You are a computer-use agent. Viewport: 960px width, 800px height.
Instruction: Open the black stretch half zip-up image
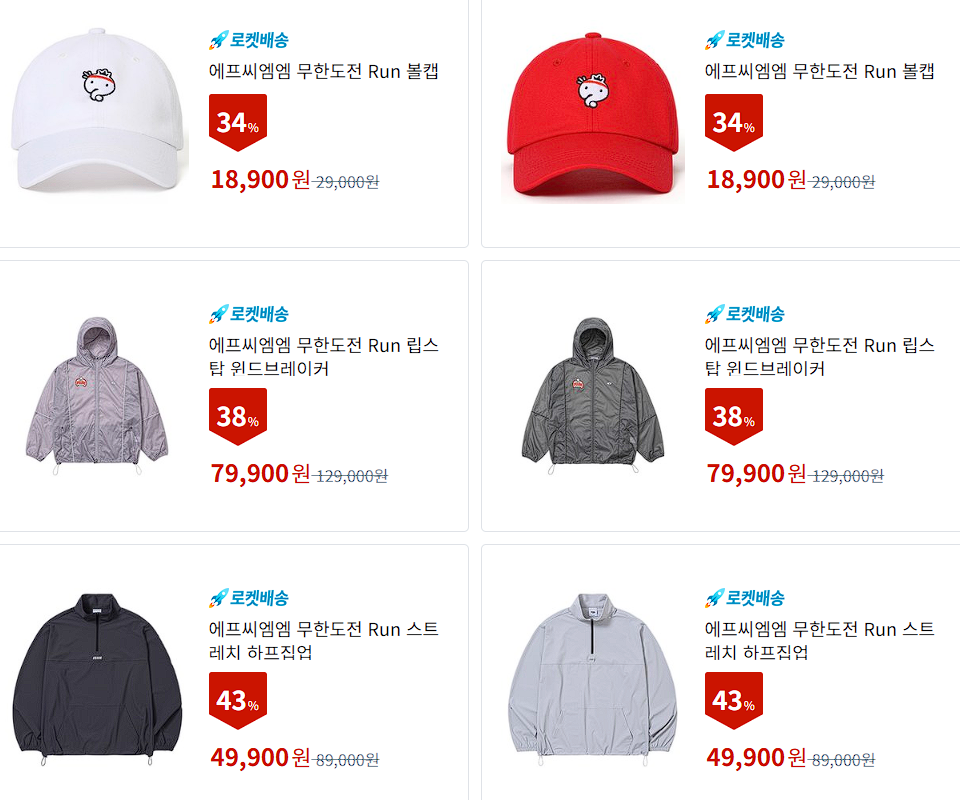click(x=97, y=679)
